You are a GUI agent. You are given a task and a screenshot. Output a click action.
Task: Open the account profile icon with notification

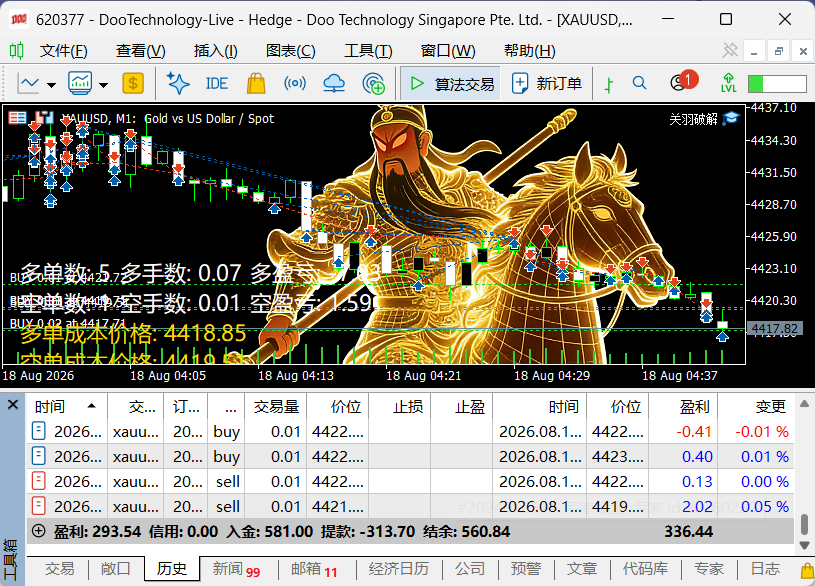coord(683,81)
